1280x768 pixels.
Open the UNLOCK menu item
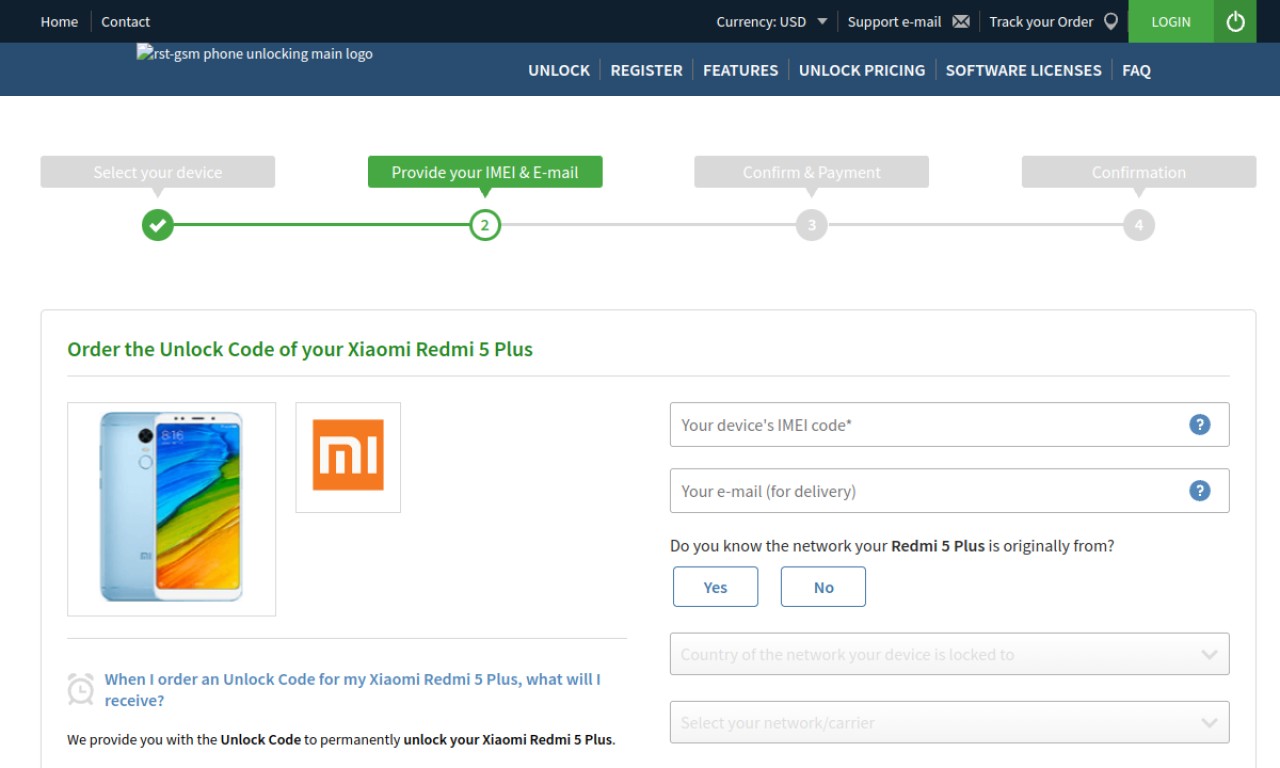[x=559, y=70]
